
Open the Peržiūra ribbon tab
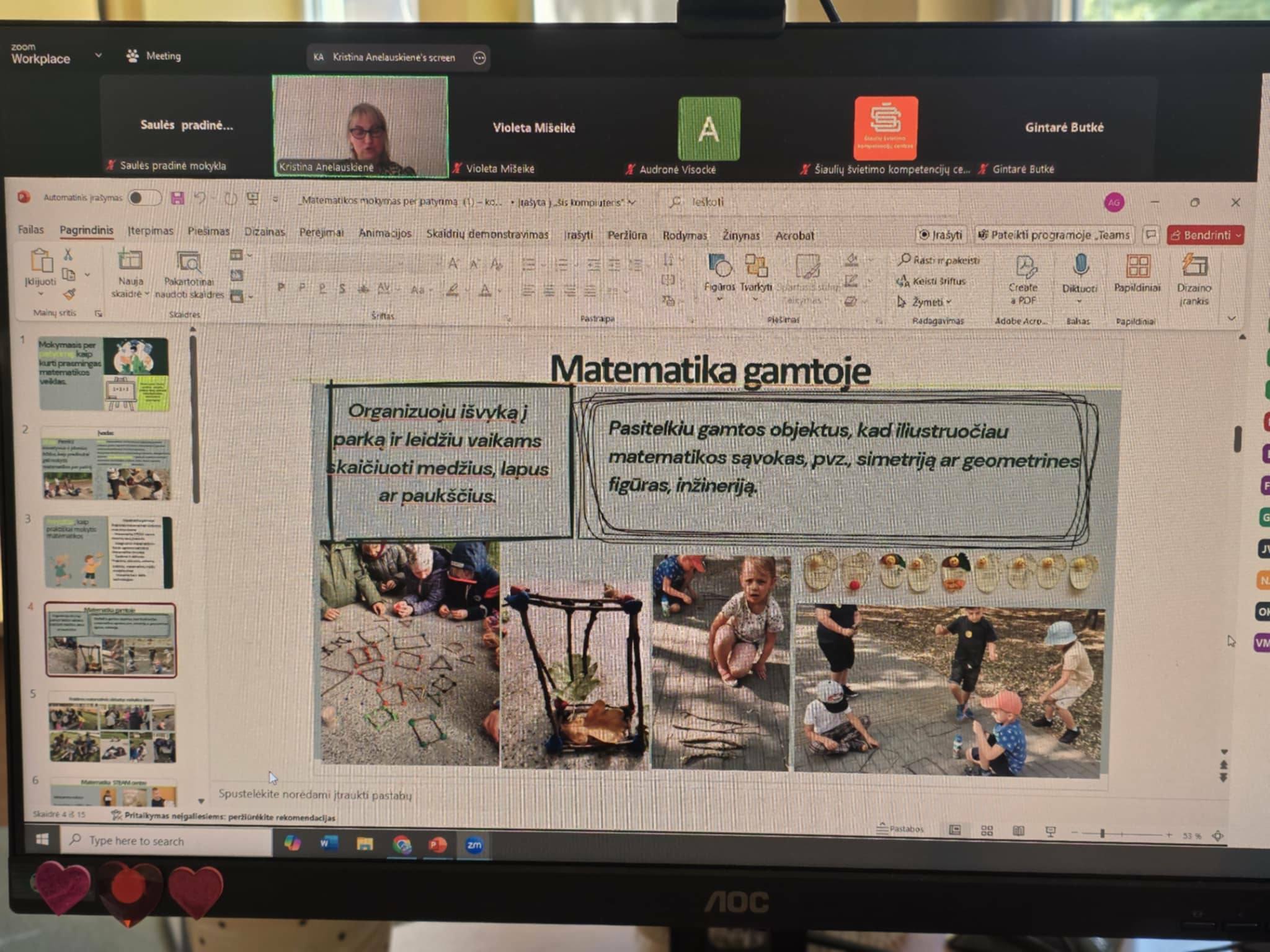click(x=627, y=236)
